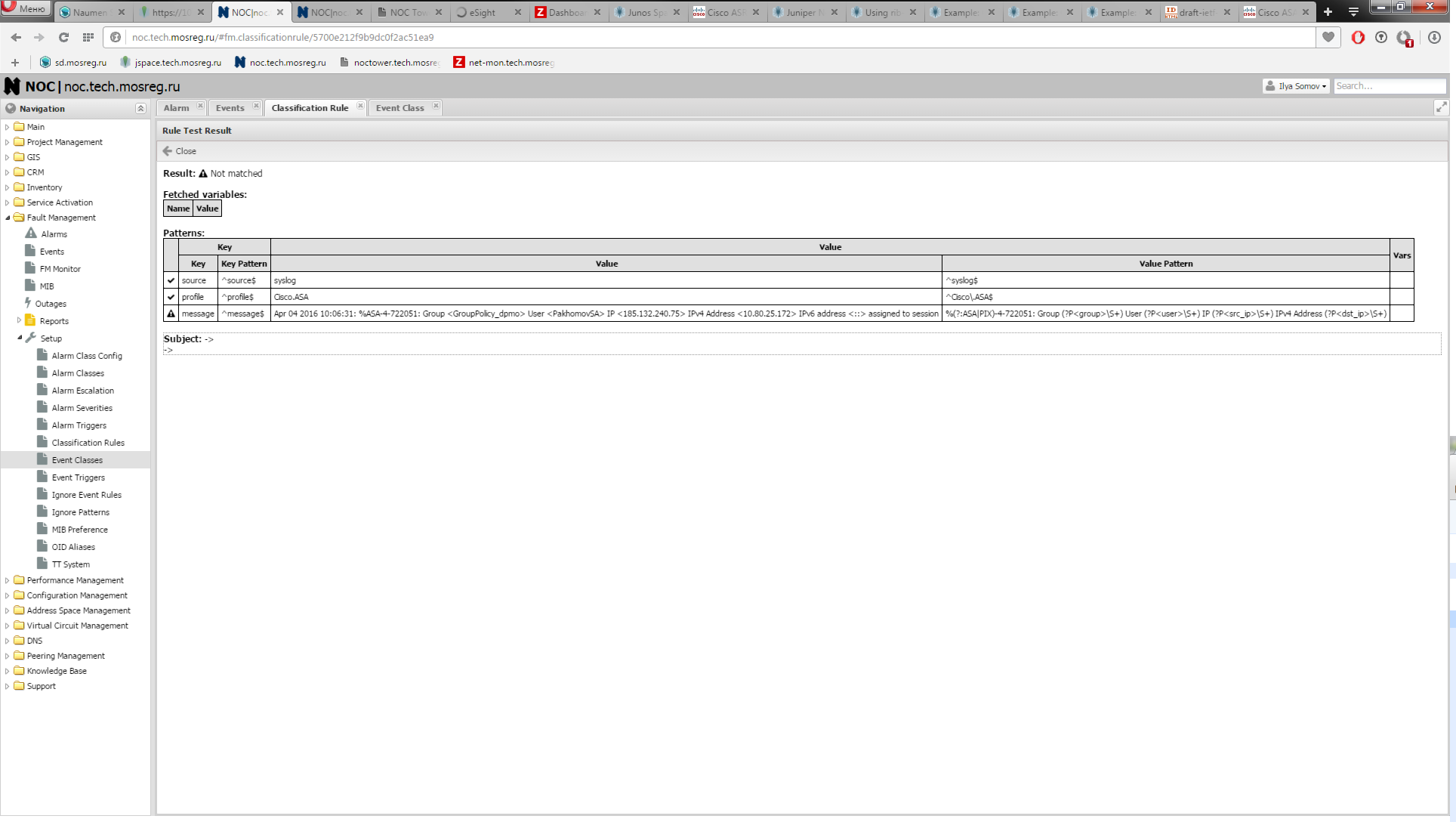1456x822 pixels.
Task: Open Classification Rules in Setup
Action: [x=88, y=443]
